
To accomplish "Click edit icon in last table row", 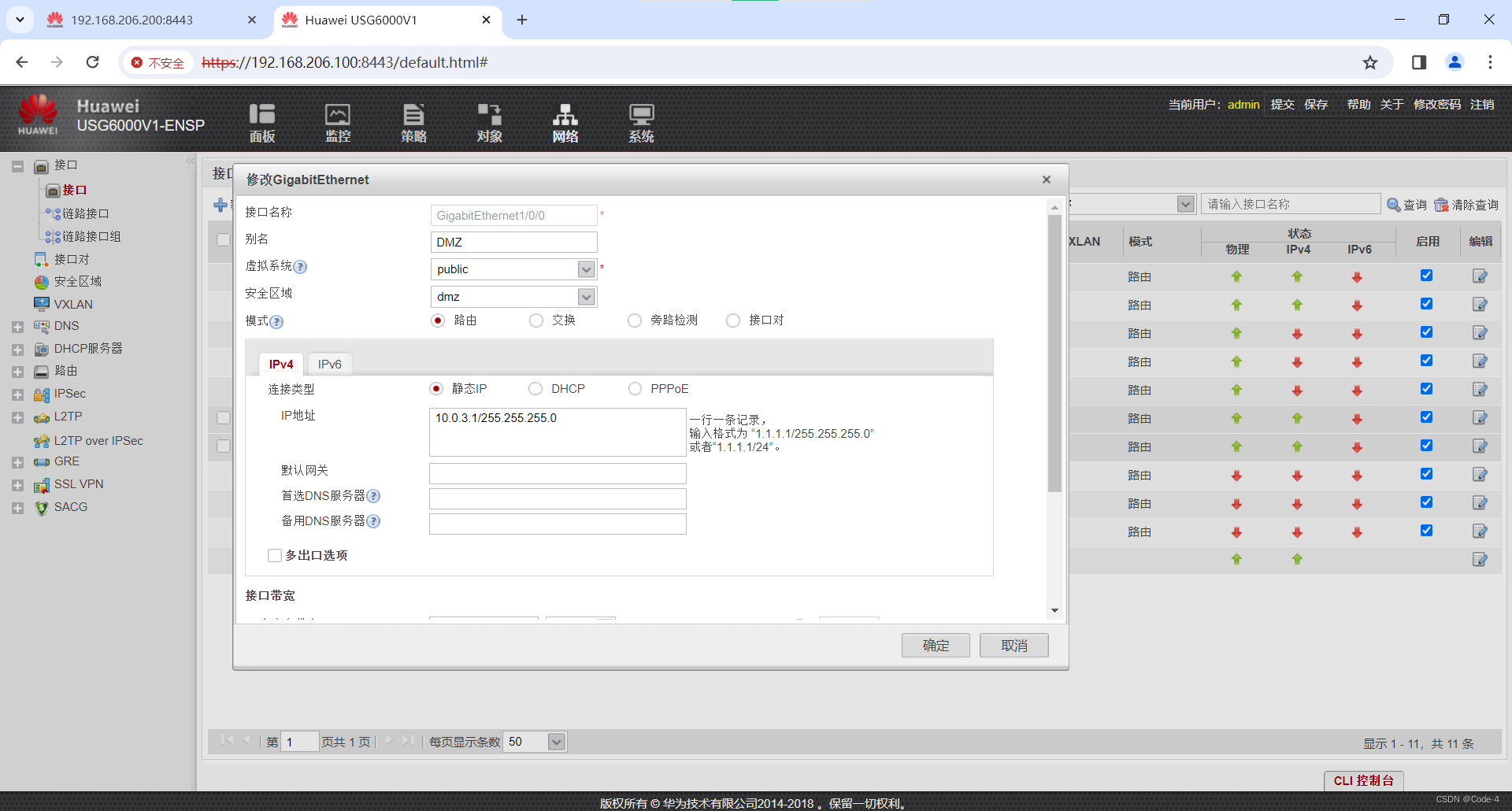I will (1480, 560).
